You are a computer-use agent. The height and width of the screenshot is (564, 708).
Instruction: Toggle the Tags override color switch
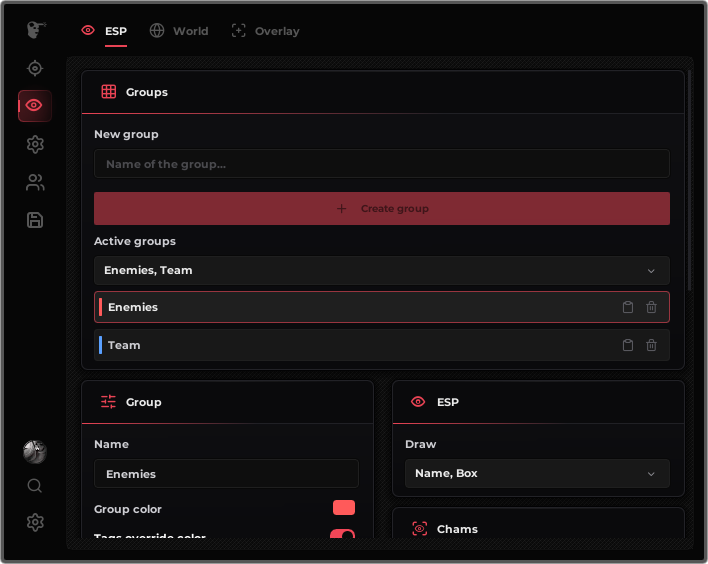pyautogui.click(x=342, y=535)
